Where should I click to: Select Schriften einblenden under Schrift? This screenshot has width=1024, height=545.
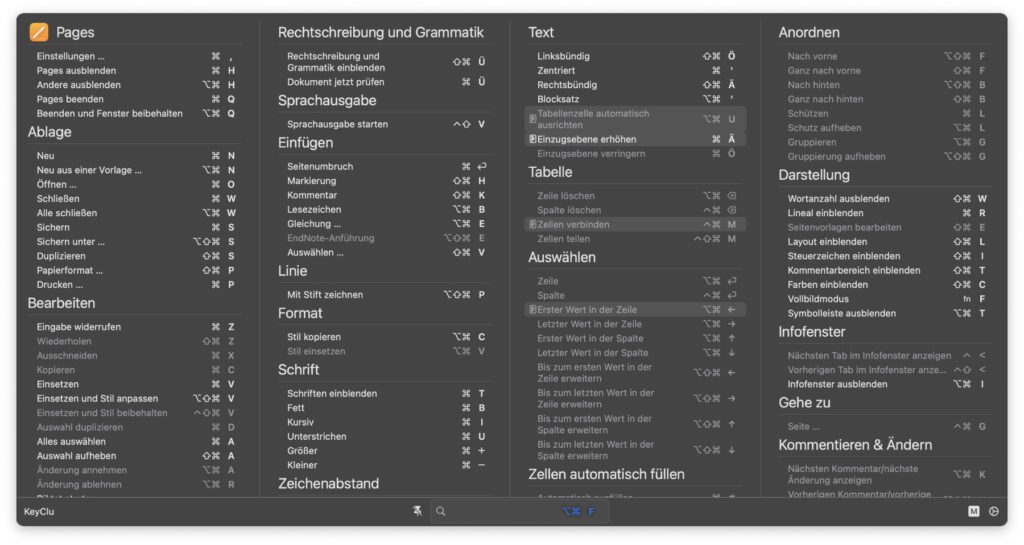pyautogui.click(x=331, y=394)
